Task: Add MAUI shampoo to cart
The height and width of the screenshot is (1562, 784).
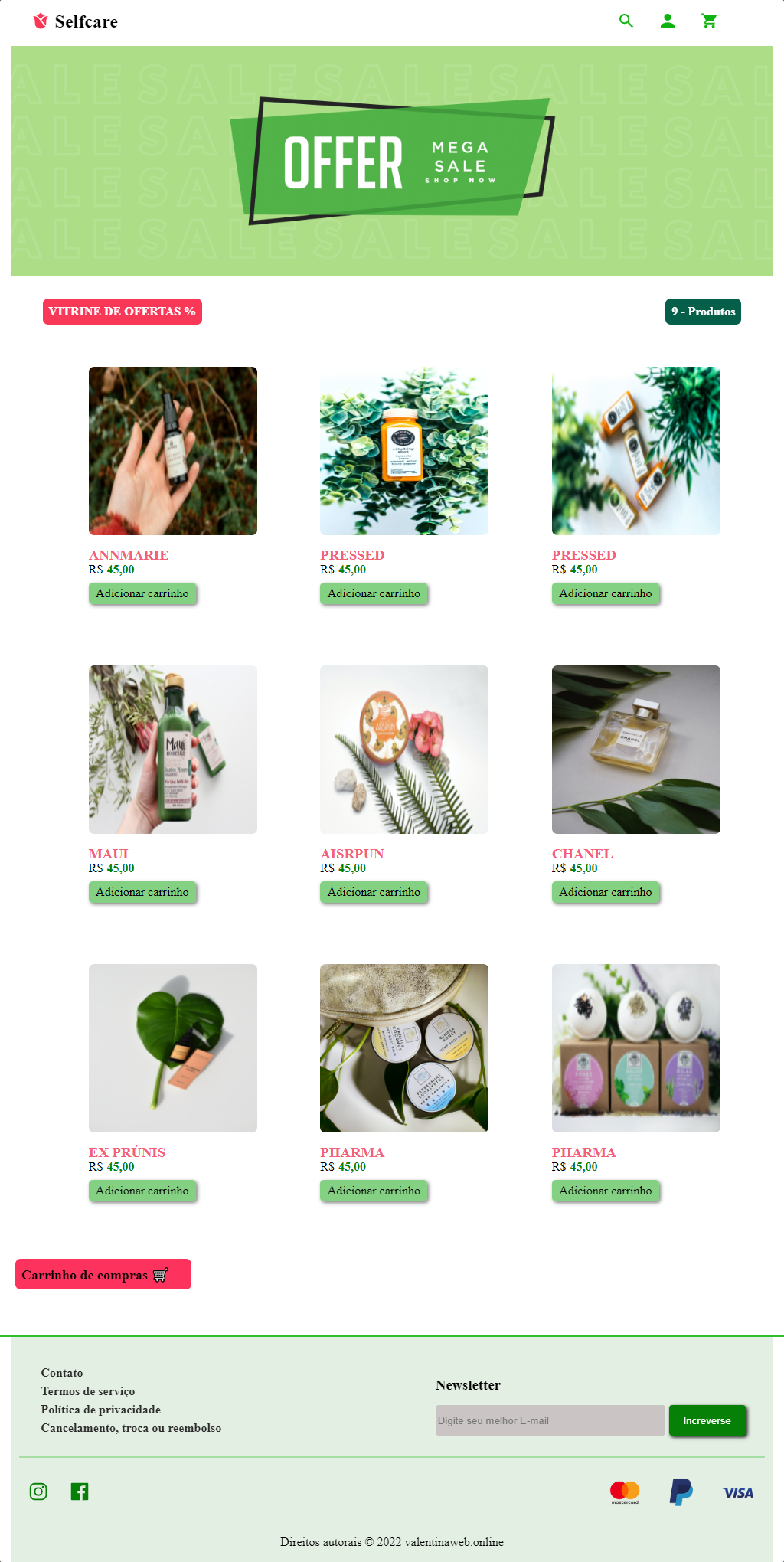Action: pos(142,892)
